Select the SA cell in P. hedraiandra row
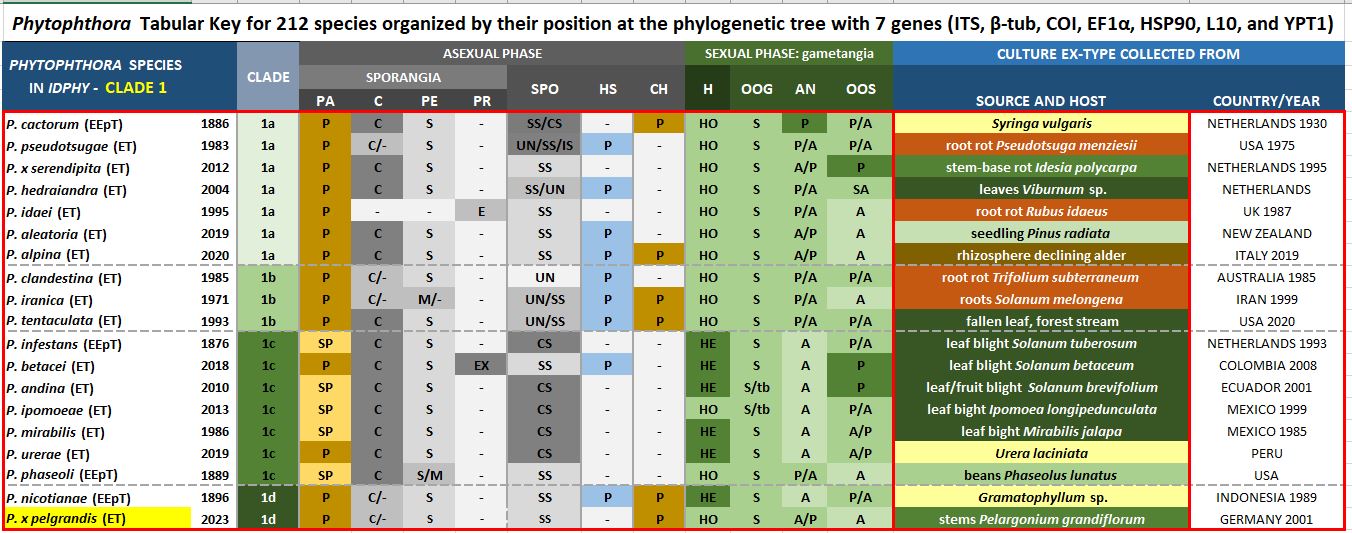The image size is (1352, 533). coord(860,190)
